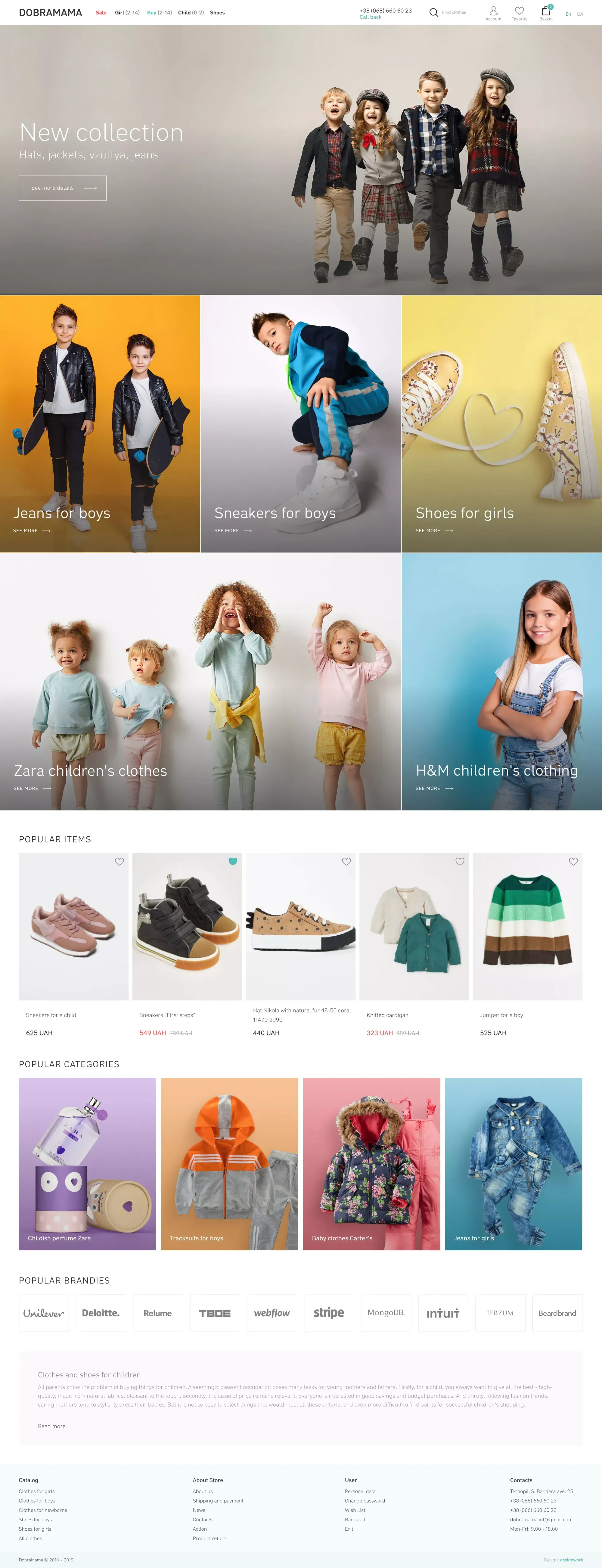Favorite the Sneakers for a child item
This screenshot has width=602, height=1568.
point(119,861)
